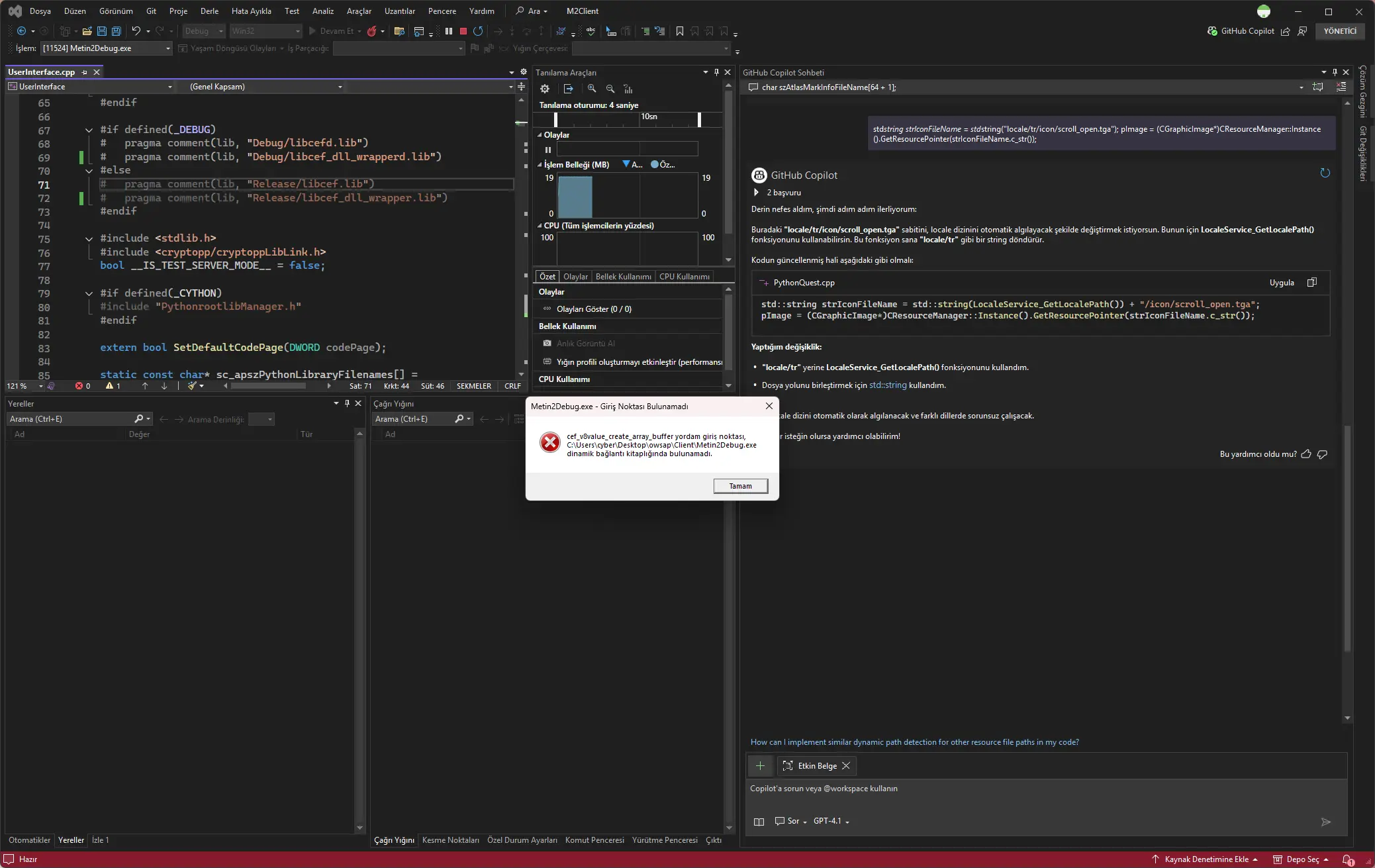Open the Sor chat mode dropdown
The image size is (1375, 868).
(x=791, y=821)
